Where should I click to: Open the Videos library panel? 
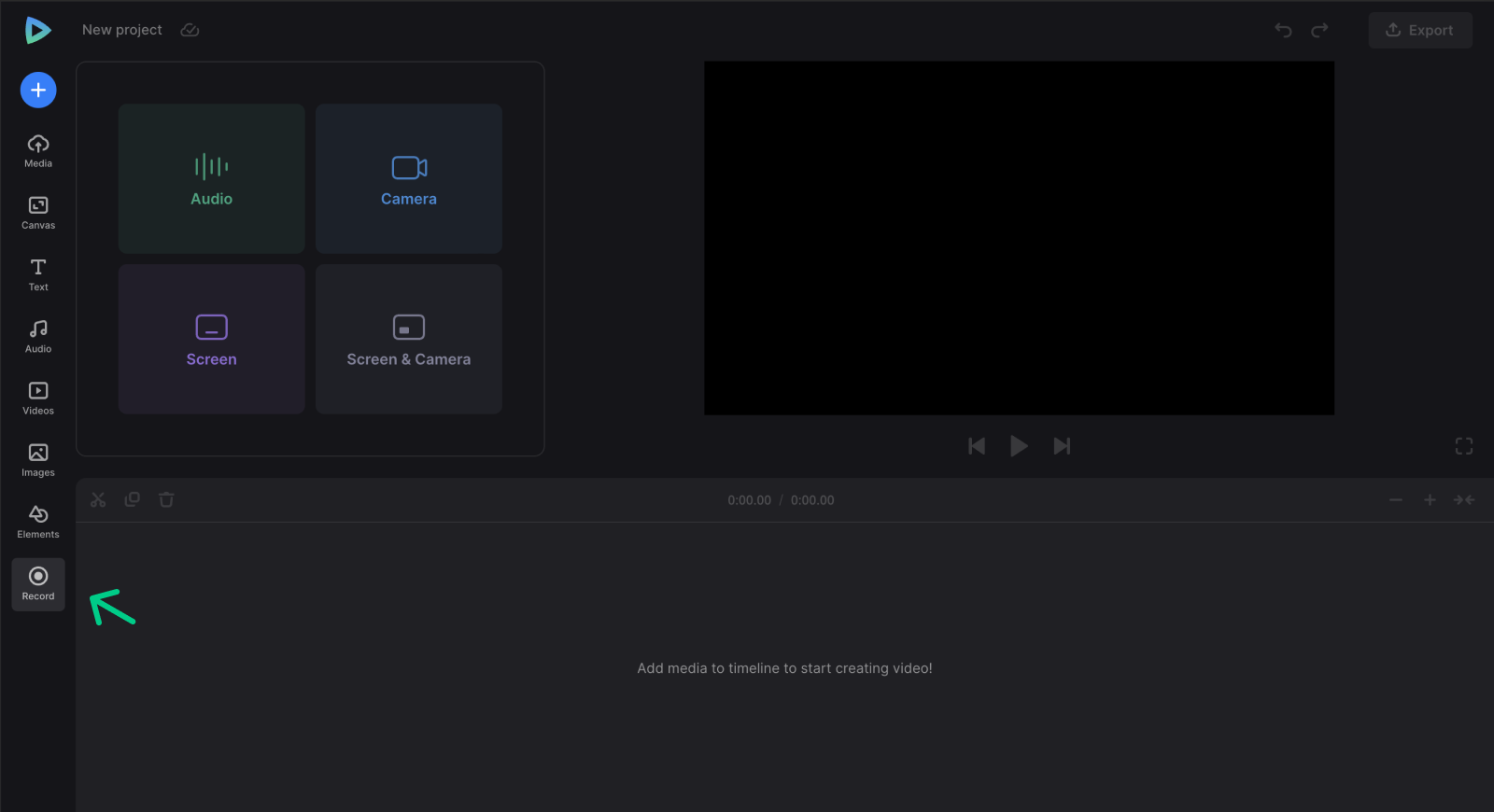coord(38,399)
